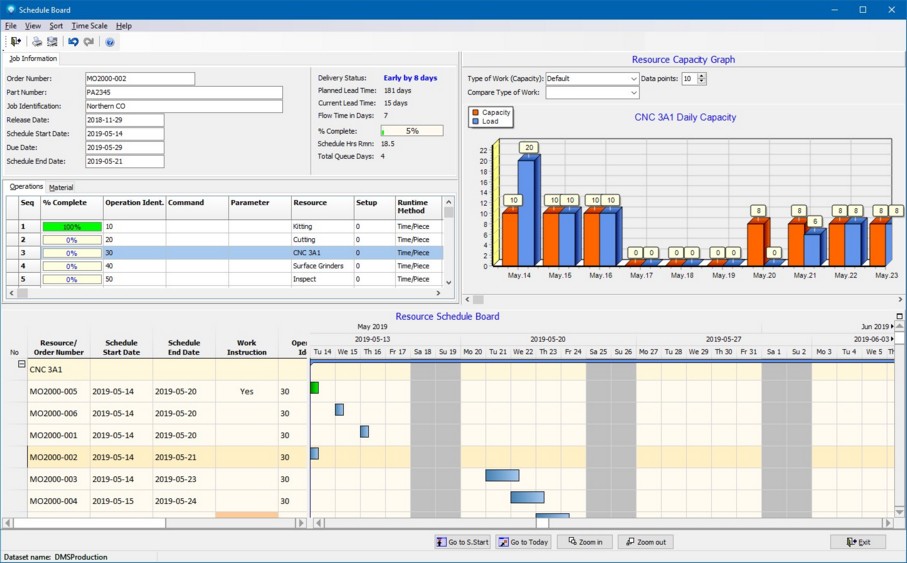Click the Zoom in button
907x563 pixels.
tap(585, 542)
